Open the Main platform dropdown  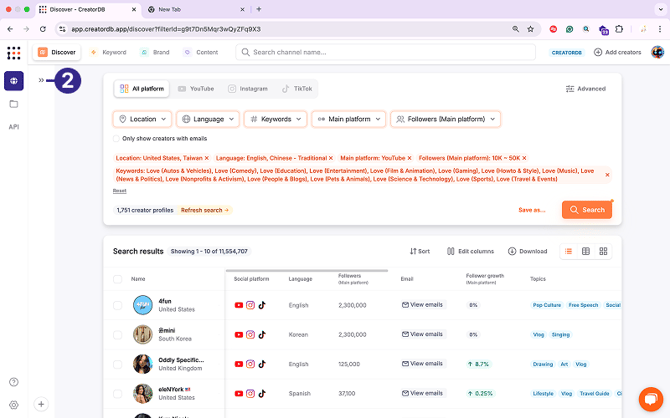[349, 119]
